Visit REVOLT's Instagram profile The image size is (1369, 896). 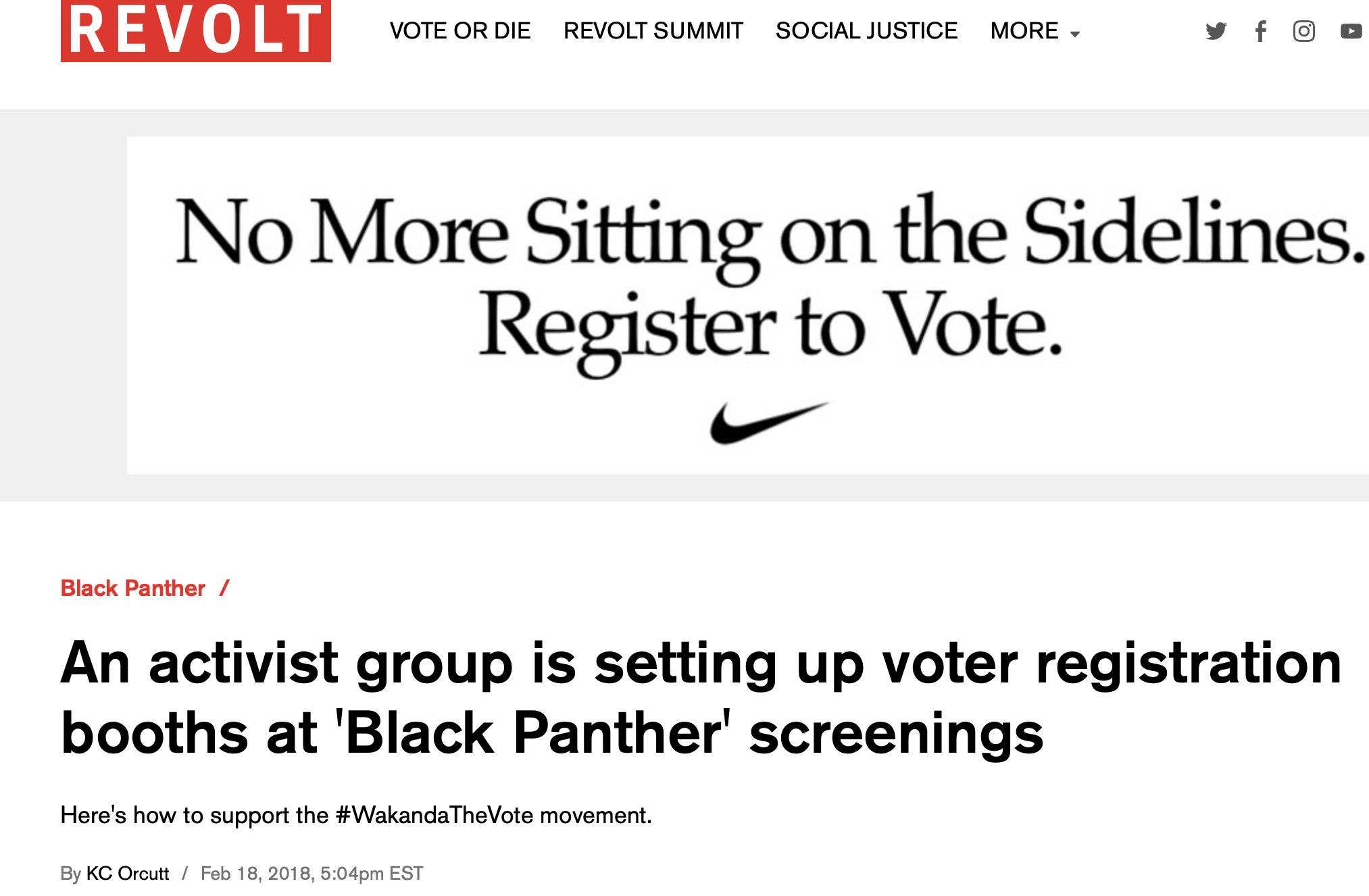click(x=1303, y=31)
